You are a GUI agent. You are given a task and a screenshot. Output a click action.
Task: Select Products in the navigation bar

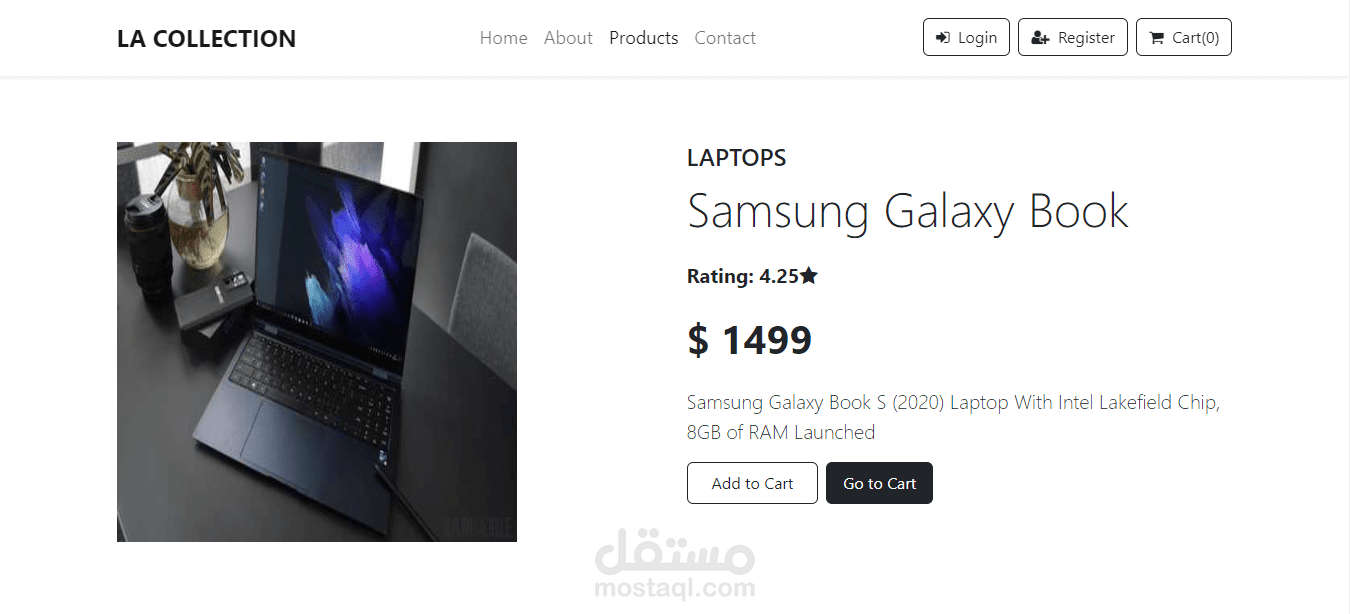point(643,38)
